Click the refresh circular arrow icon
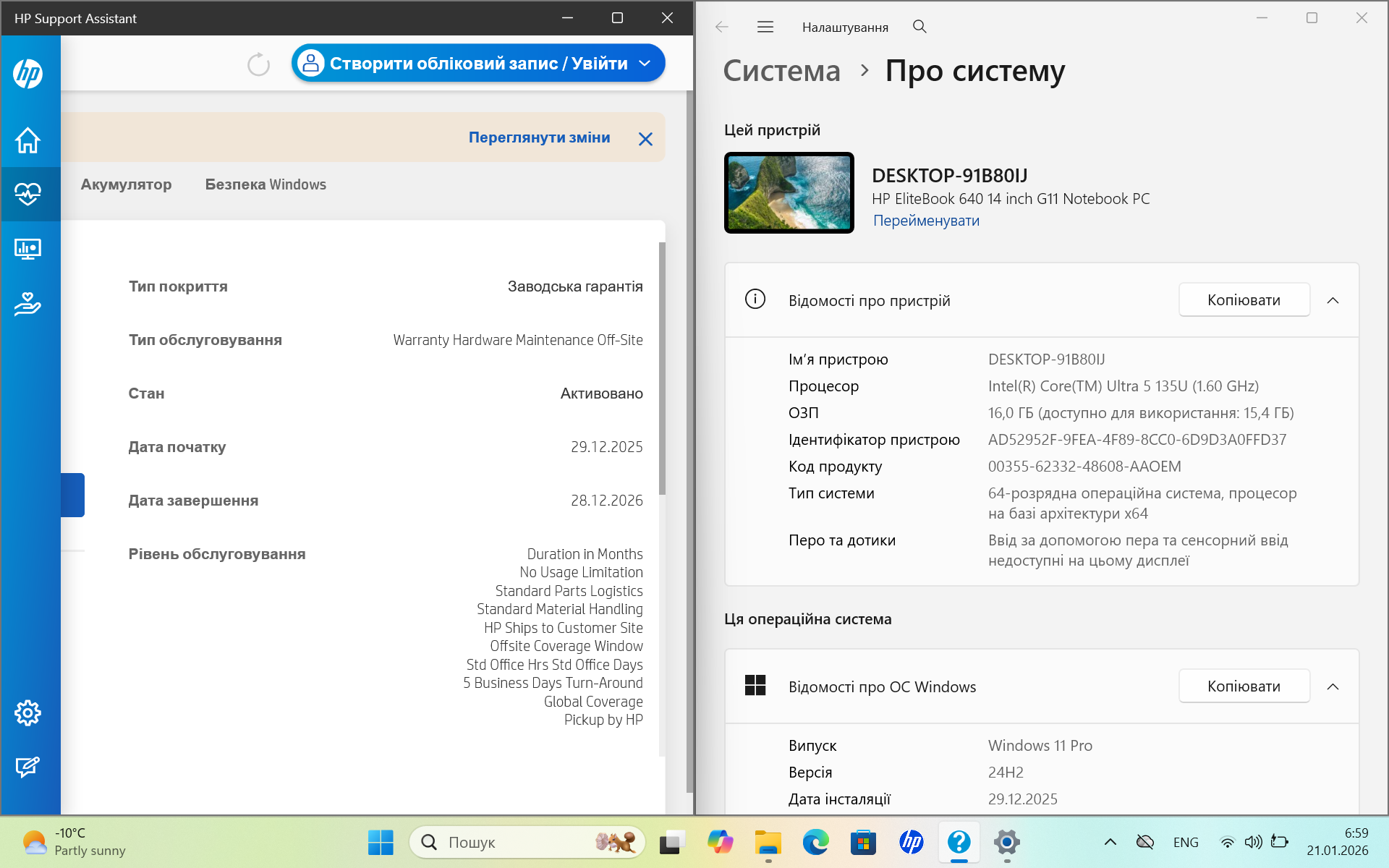Screen dimensions: 1389x868 [x=258, y=64]
